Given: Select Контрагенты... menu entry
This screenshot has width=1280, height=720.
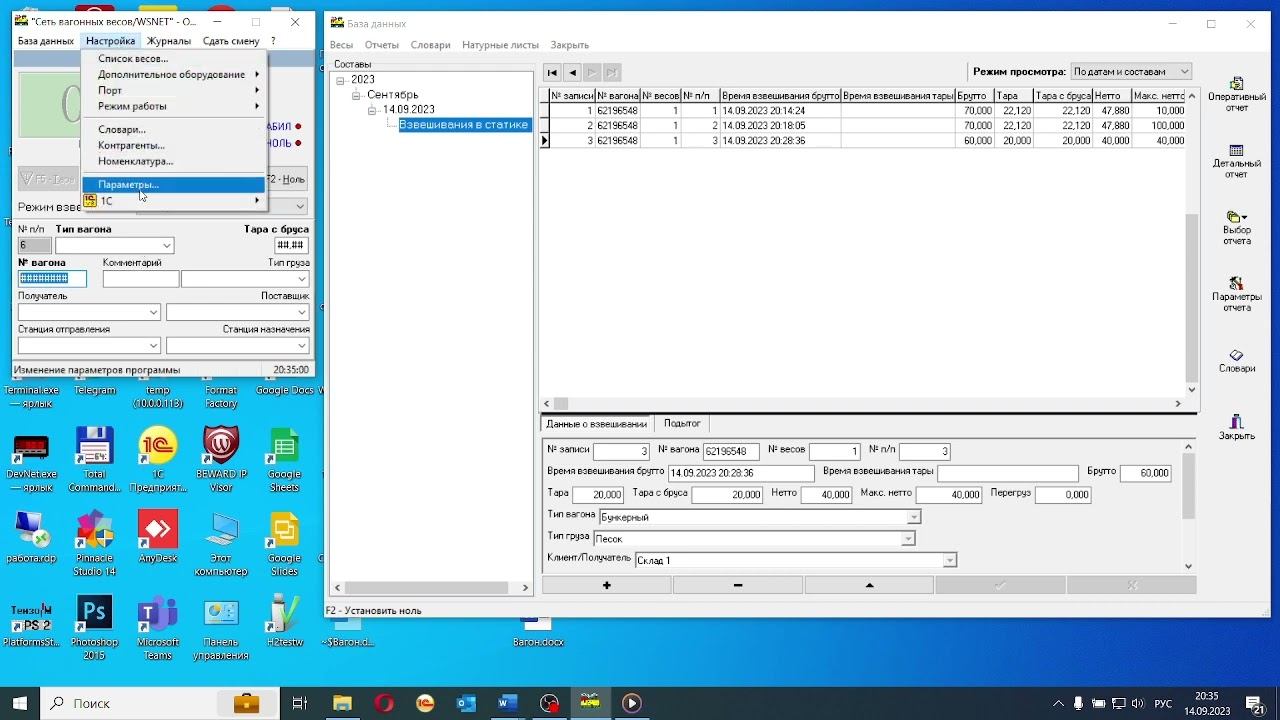Looking at the screenshot, I should coord(173,145).
